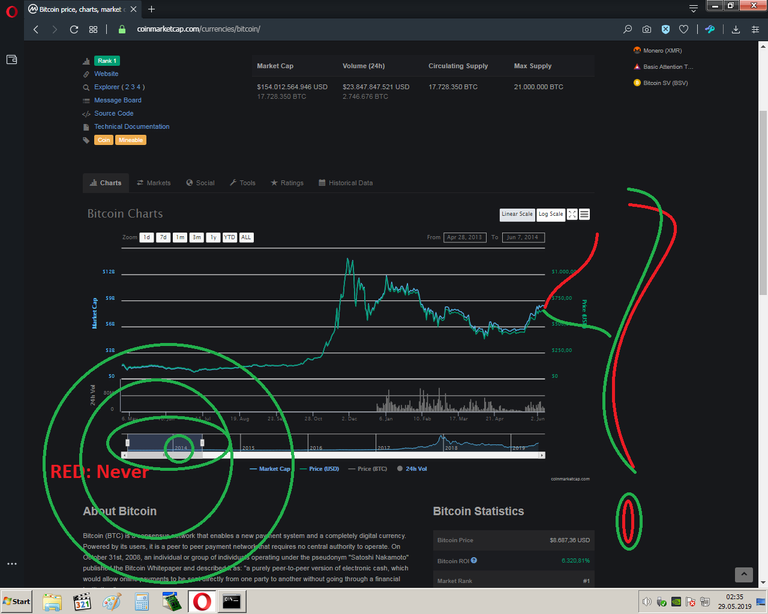This screenshot has height=614, width=768.
Task: Click the Windows Start button
Action: [x=17, y=601]
